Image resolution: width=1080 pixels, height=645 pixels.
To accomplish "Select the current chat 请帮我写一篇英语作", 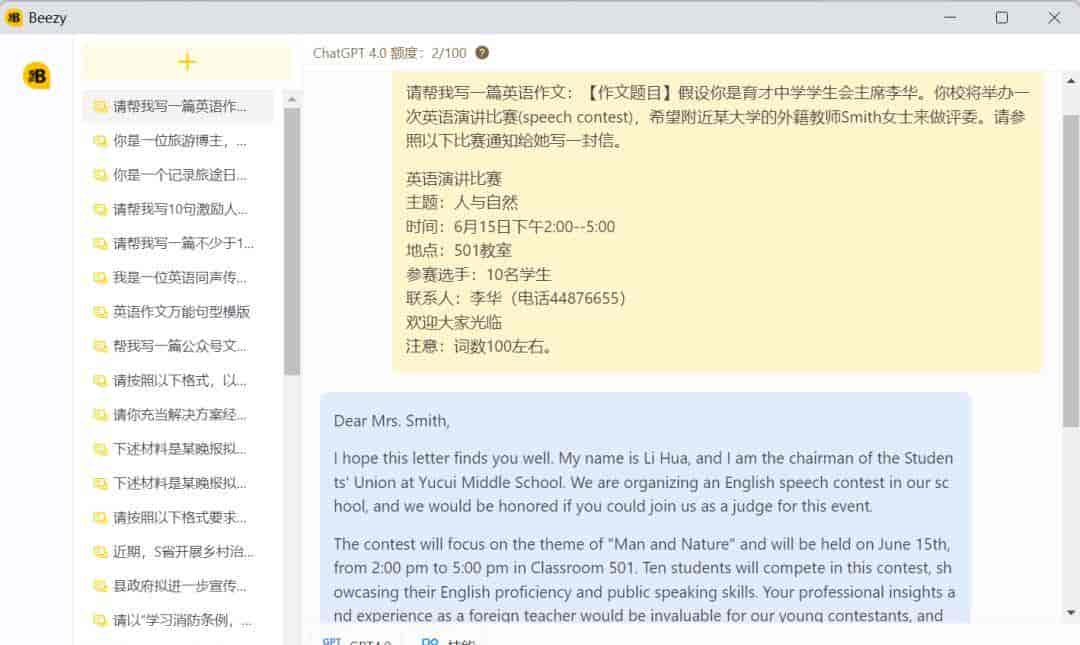I will [180, 105].
